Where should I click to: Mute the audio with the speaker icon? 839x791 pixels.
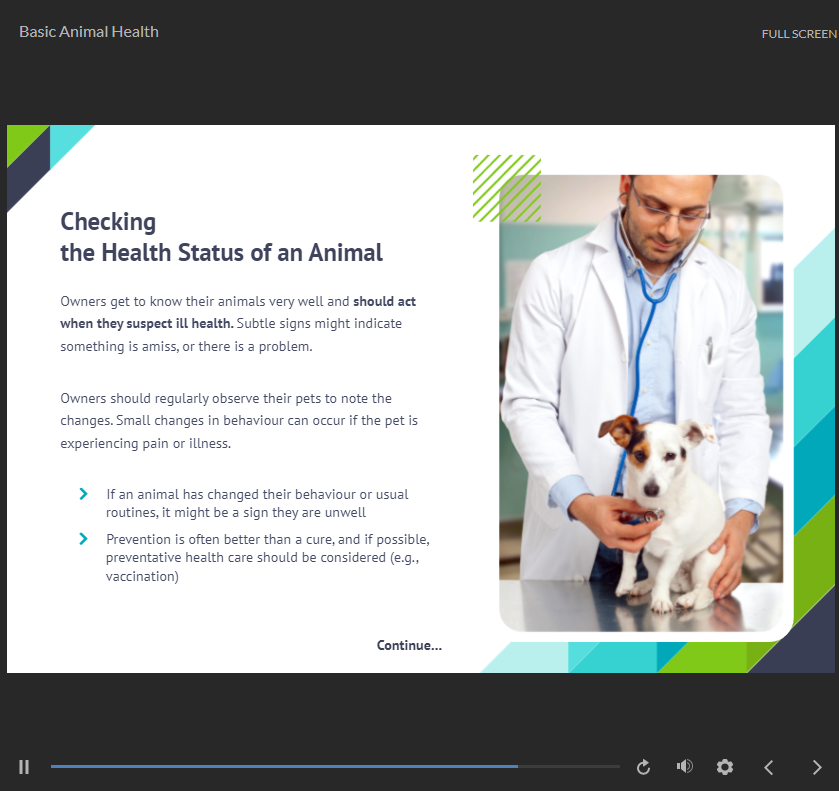click(684, 766)
